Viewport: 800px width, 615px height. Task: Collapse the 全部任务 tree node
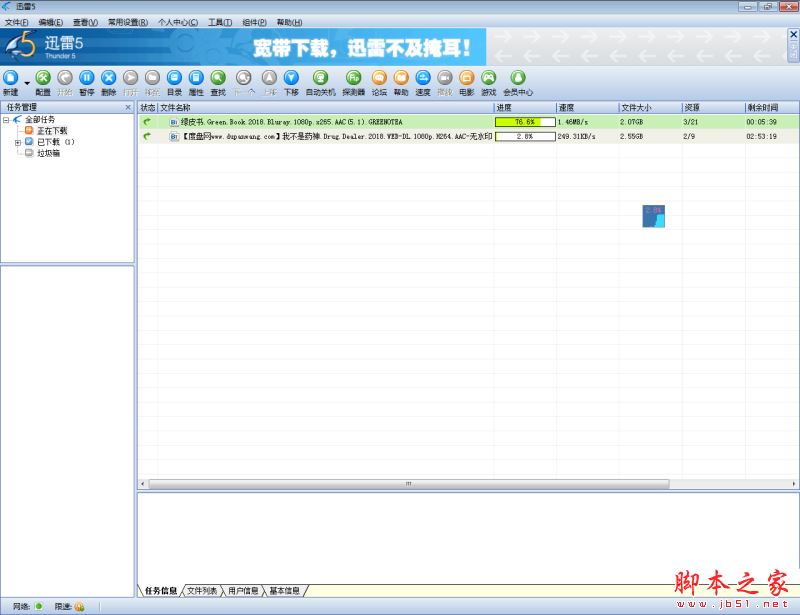pyautogui.click(x=6, y=120)
